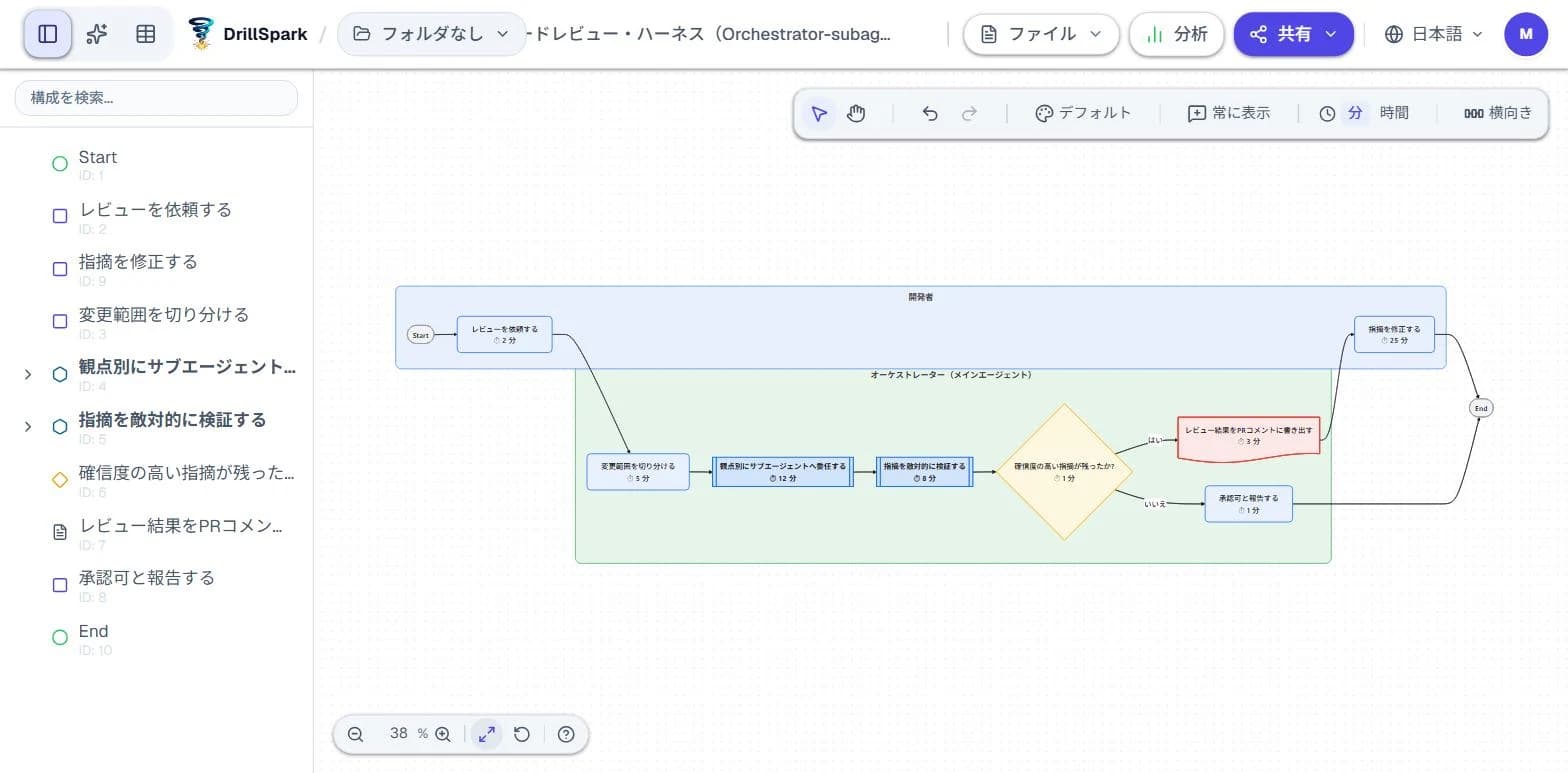
Task: Select the 確信度の高い指摘が残ったか decision diamond
Action: 1064,472
